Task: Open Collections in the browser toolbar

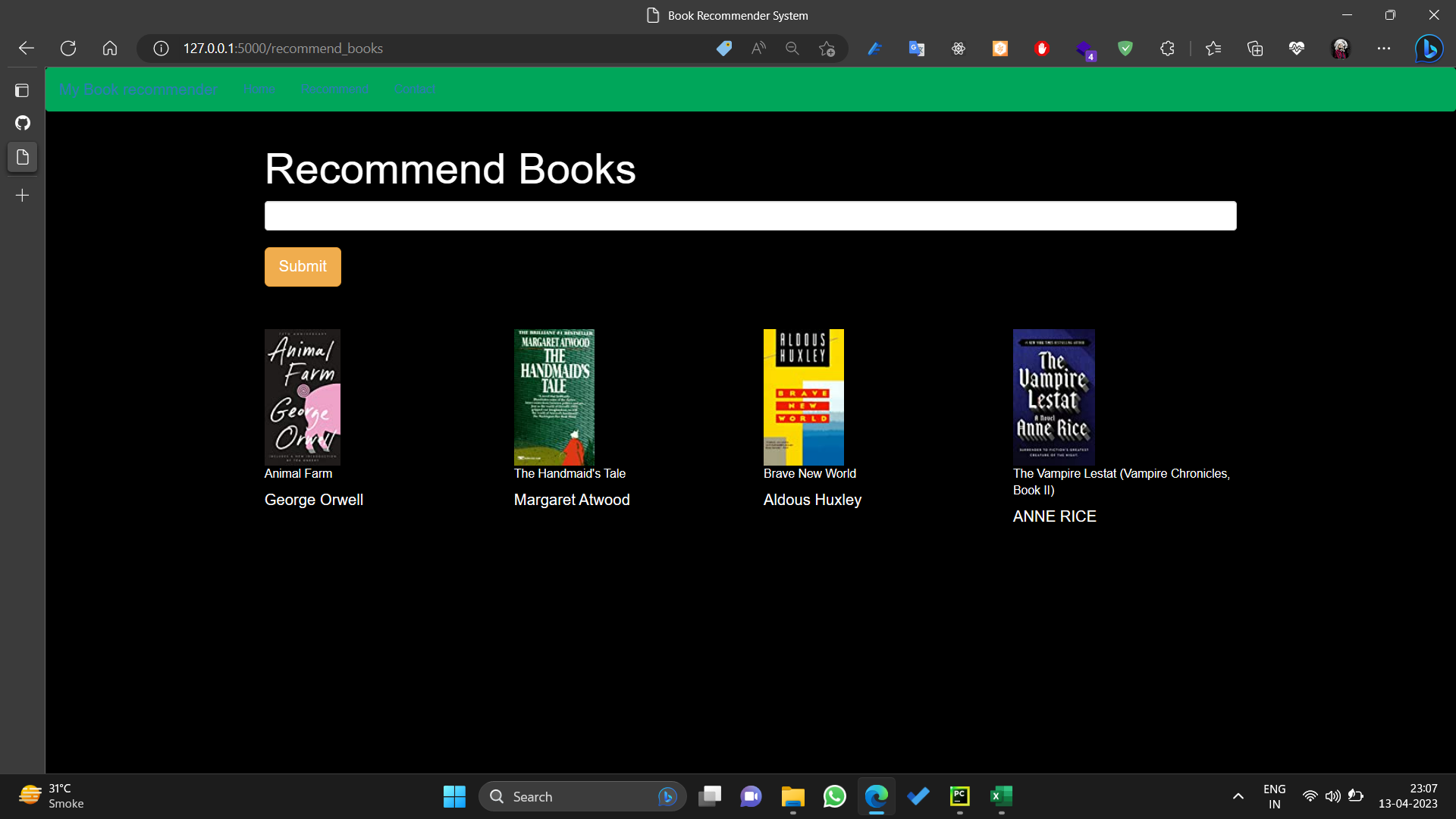Action: pos(1255,48)
